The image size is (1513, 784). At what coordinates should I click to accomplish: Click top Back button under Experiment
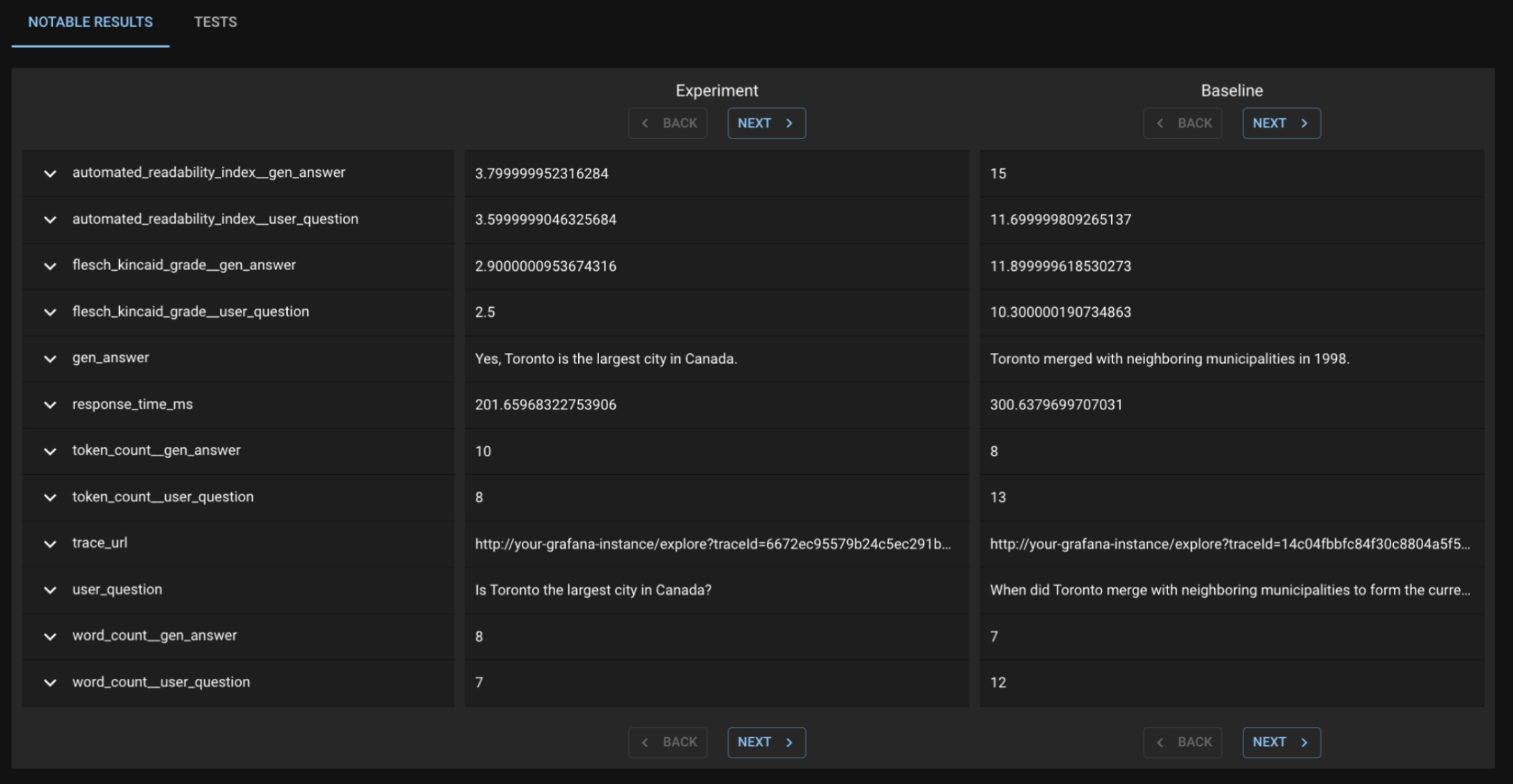[x=667, y=123]
